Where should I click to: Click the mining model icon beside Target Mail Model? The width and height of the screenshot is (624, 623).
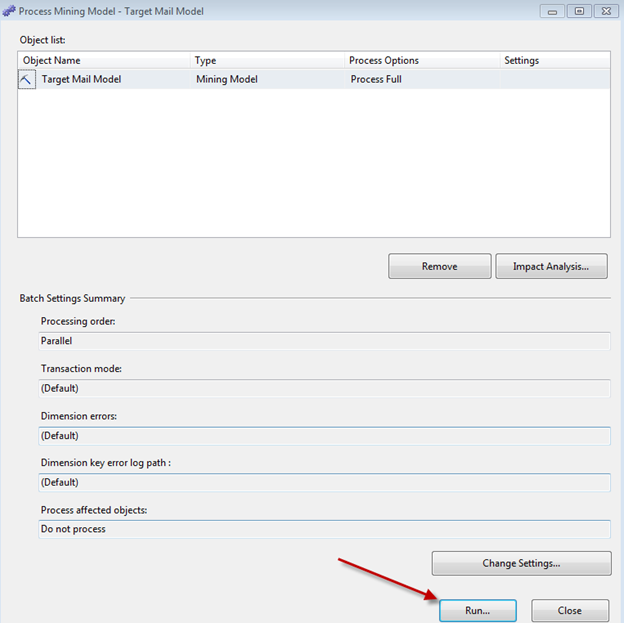click(27, 80)
